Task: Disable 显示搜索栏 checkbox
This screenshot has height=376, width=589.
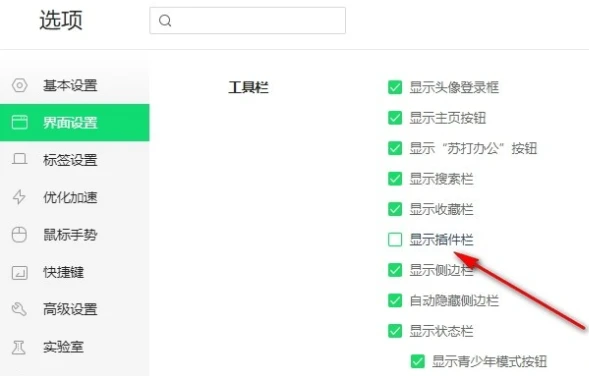Action: 395,179
